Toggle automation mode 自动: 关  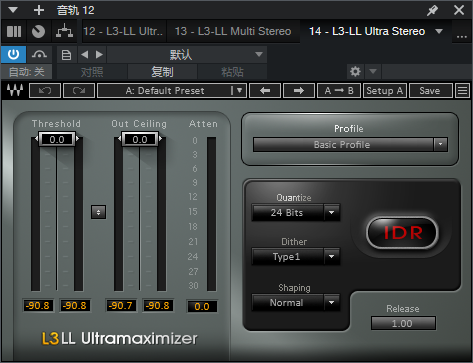[27, 72]
